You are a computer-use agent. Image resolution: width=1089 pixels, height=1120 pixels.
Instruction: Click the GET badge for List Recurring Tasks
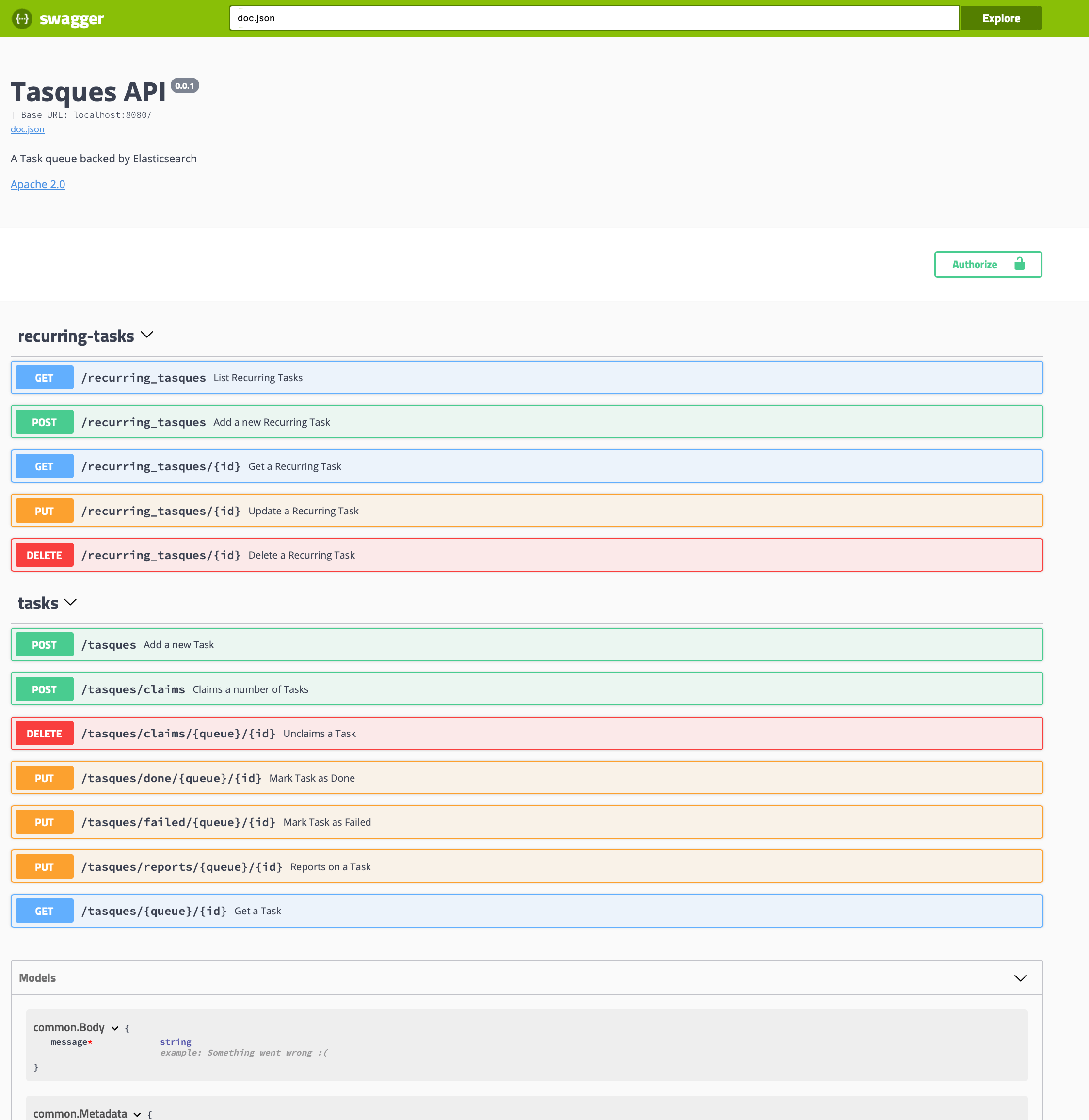point(44,378)
